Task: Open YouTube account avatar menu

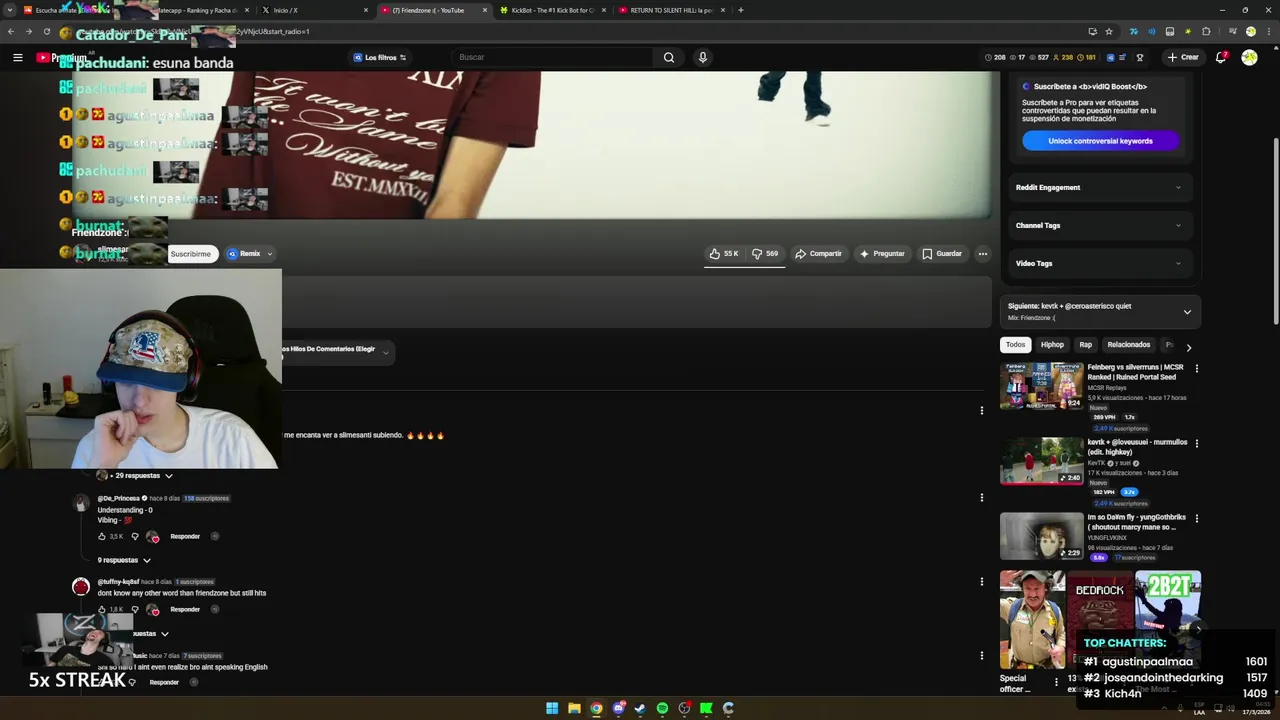Action: [x=1249, y=57]
